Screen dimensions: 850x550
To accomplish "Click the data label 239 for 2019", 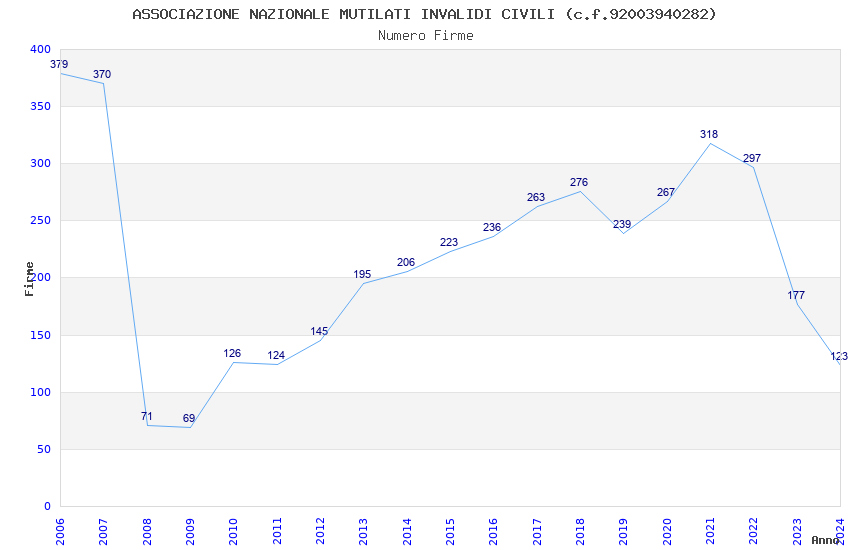I will click(x=622, y=224).
